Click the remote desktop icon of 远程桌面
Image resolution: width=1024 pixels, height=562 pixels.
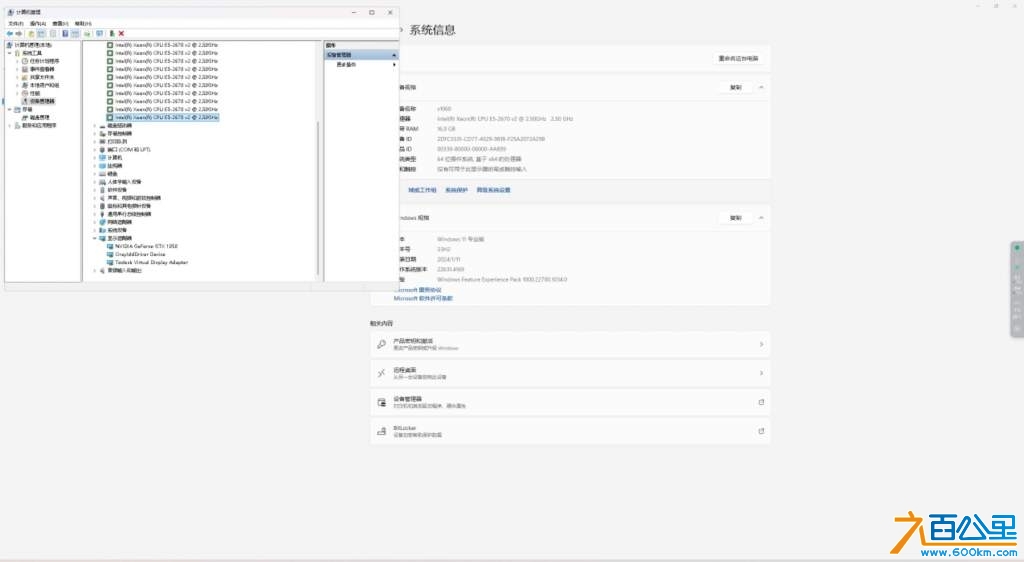tap(381, 373)
